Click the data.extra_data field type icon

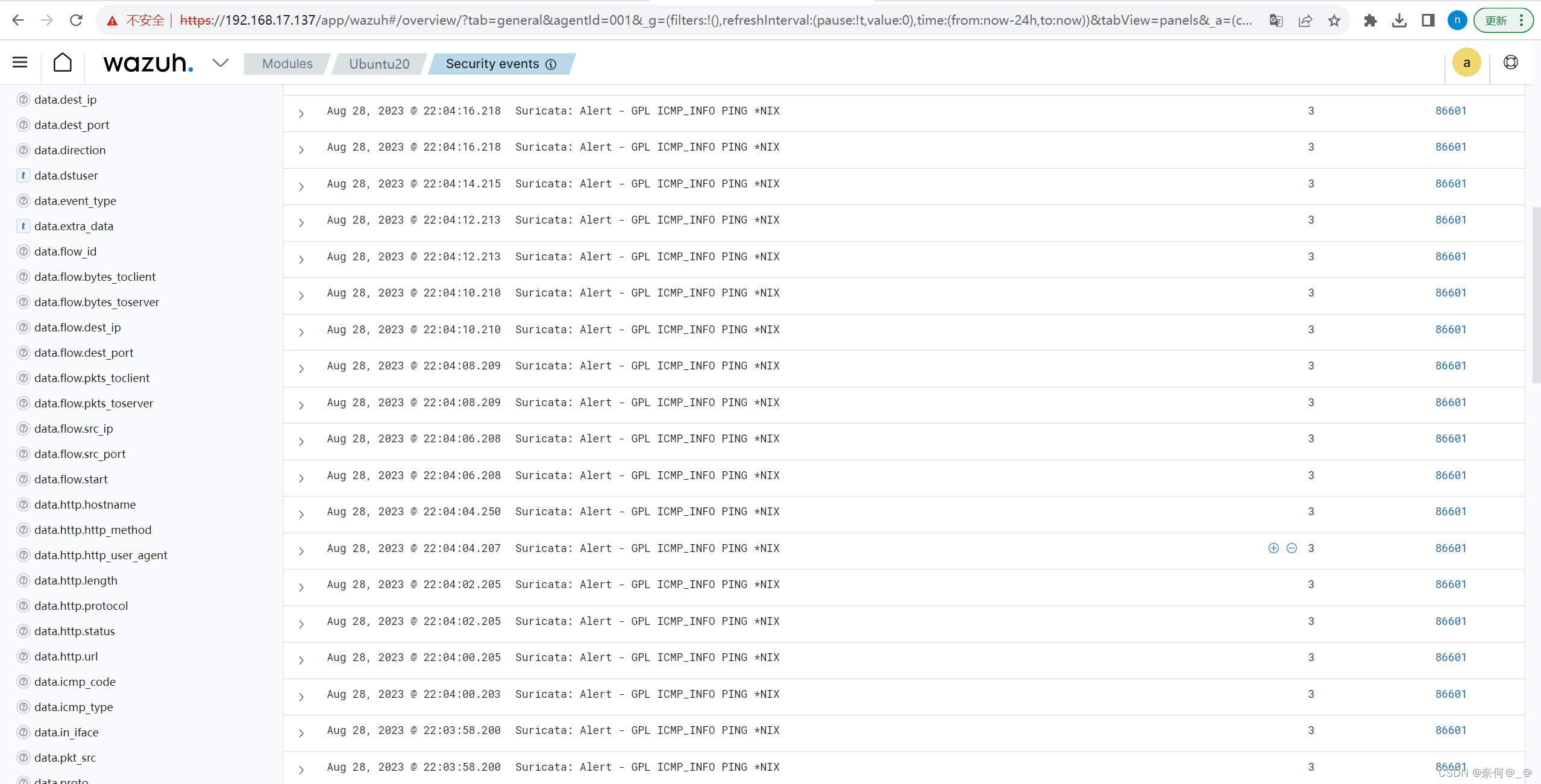point(23,226)
